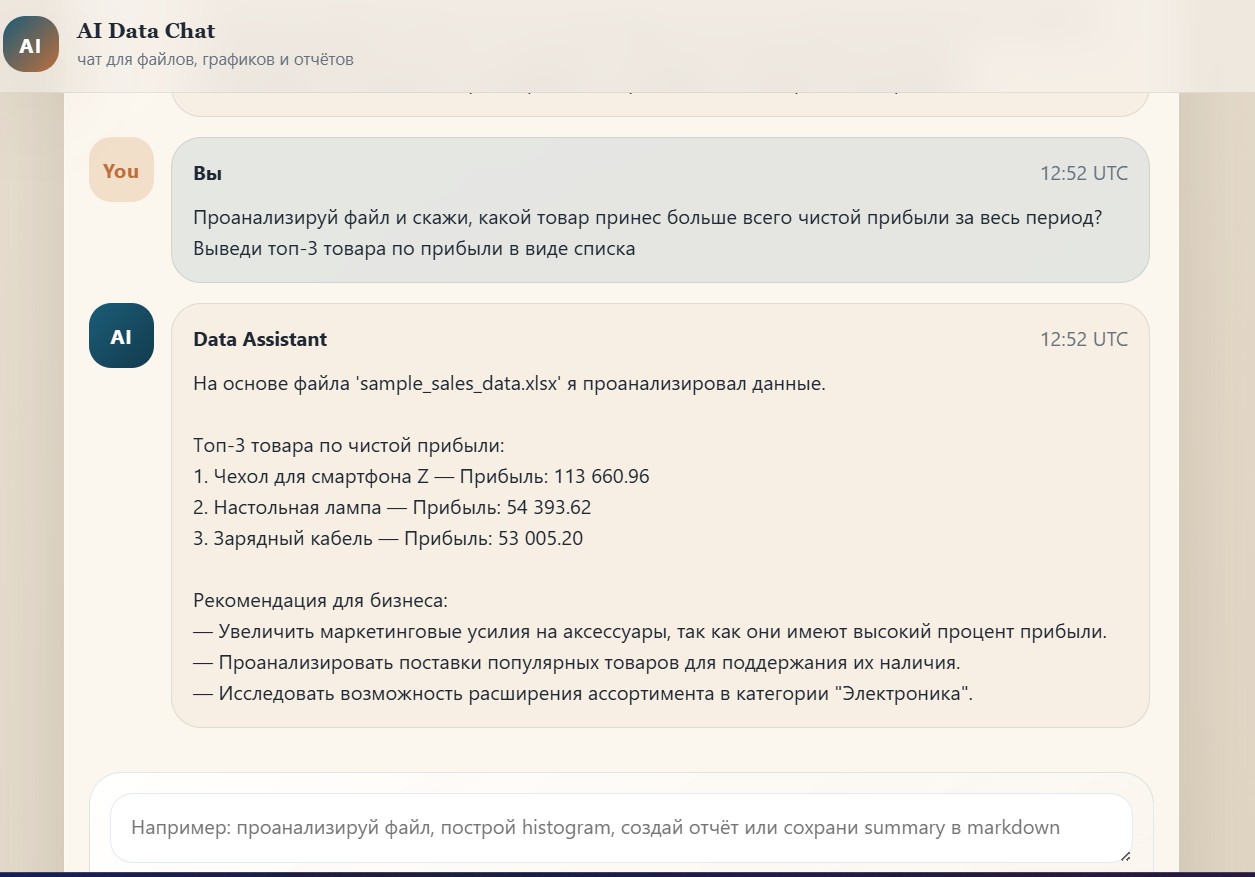Click the 12:52 UTC timestamp on your message

(x=1084, y=173)
